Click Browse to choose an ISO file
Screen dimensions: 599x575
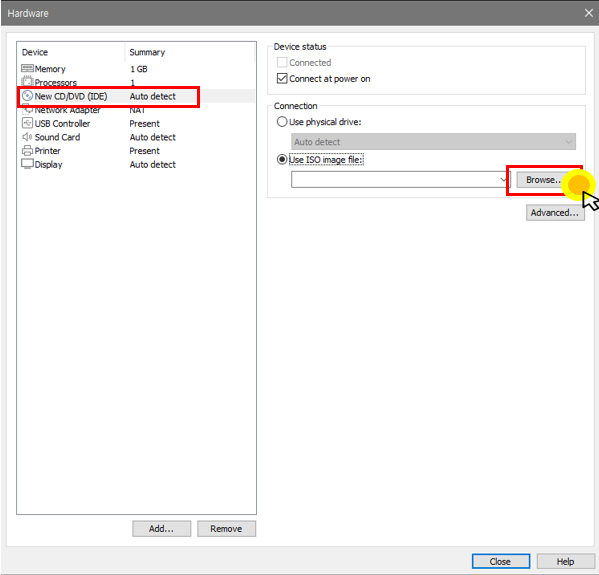(x=542, y=180)
